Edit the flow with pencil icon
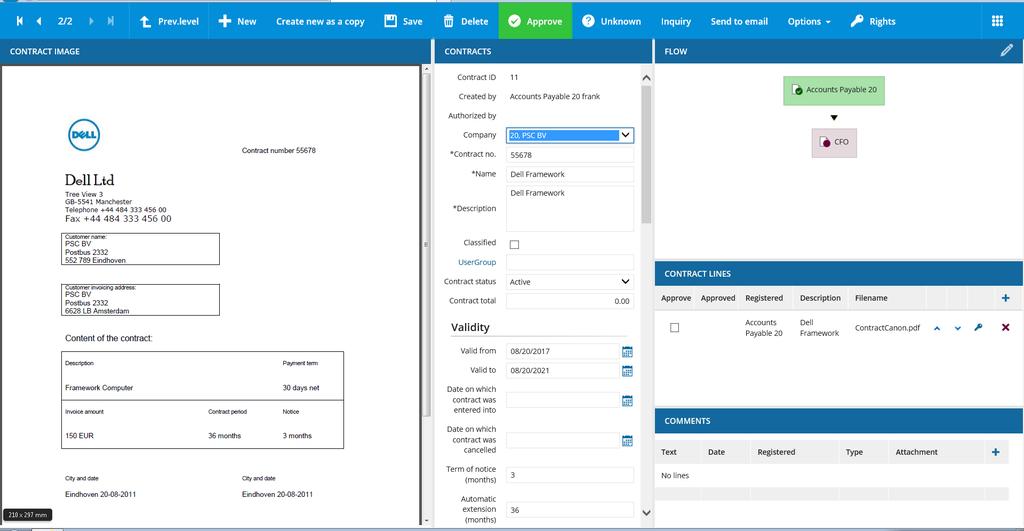Image resolution: width=1024 pixels, height=531 pixels. pyautogui.click(x=1006, y=50)
